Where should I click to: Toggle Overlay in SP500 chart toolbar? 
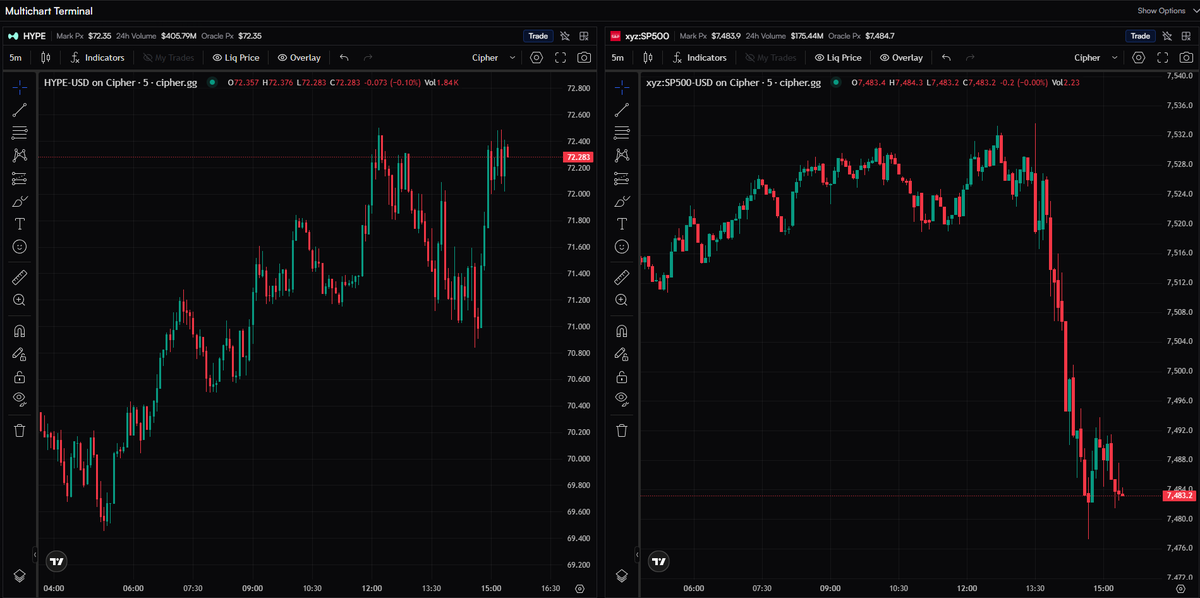[901, 58]
